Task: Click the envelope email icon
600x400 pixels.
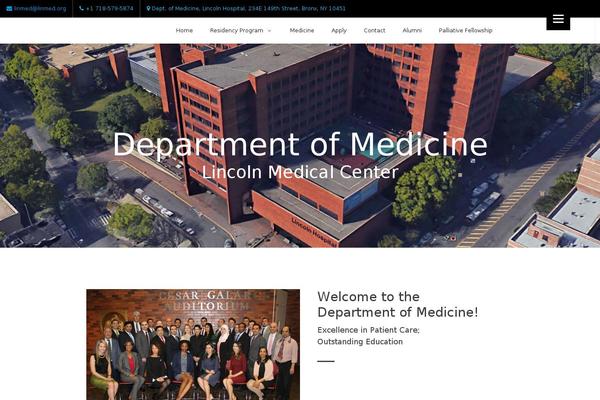Action: (9, 8)
